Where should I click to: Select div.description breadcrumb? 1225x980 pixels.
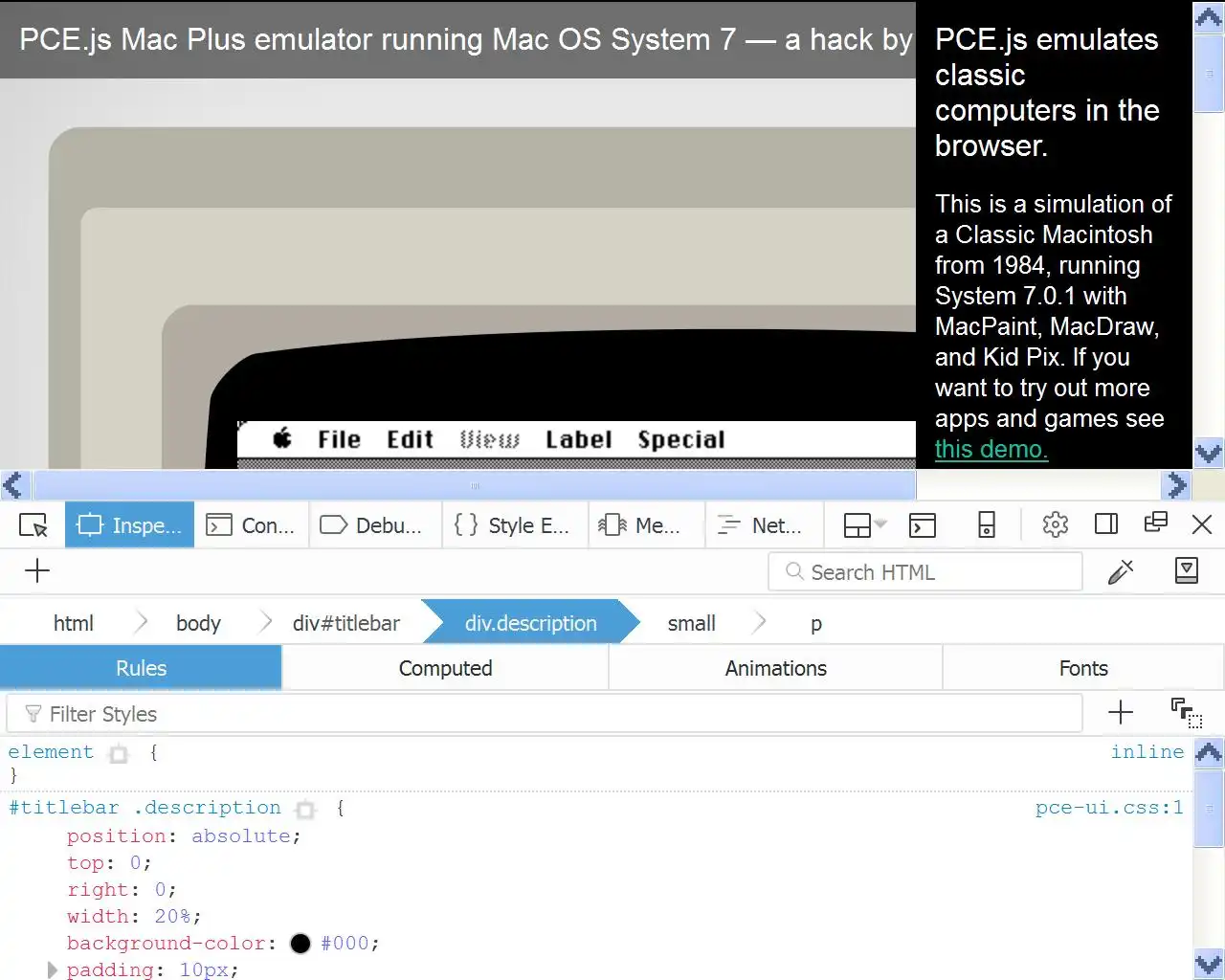point(531,623)
